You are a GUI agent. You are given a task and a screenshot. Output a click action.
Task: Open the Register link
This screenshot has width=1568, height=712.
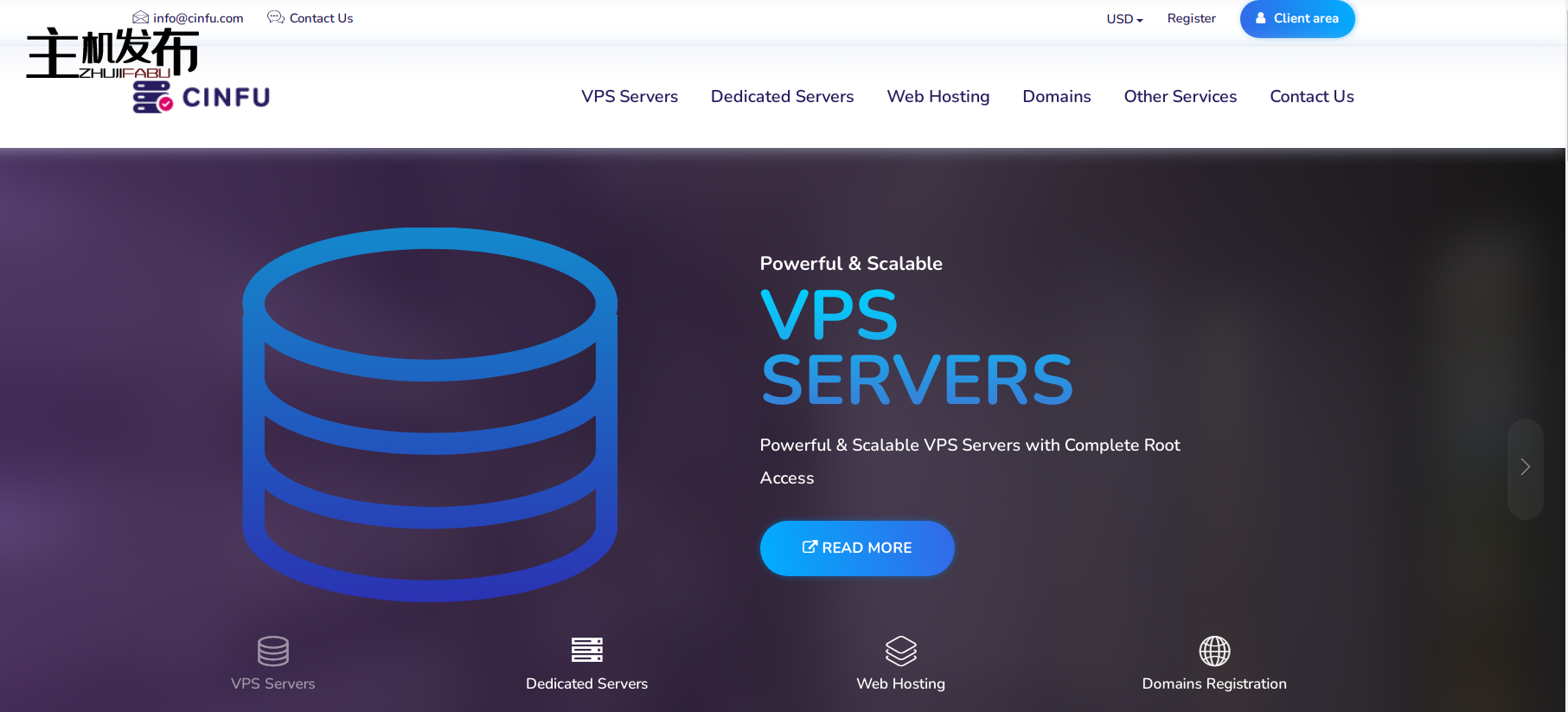(x=1191, y=18)
